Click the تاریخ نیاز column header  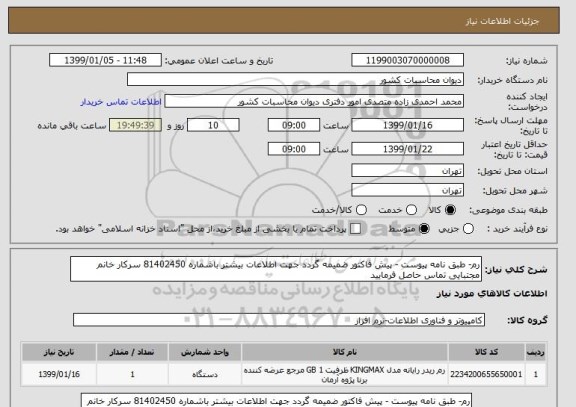pos(59,352)
